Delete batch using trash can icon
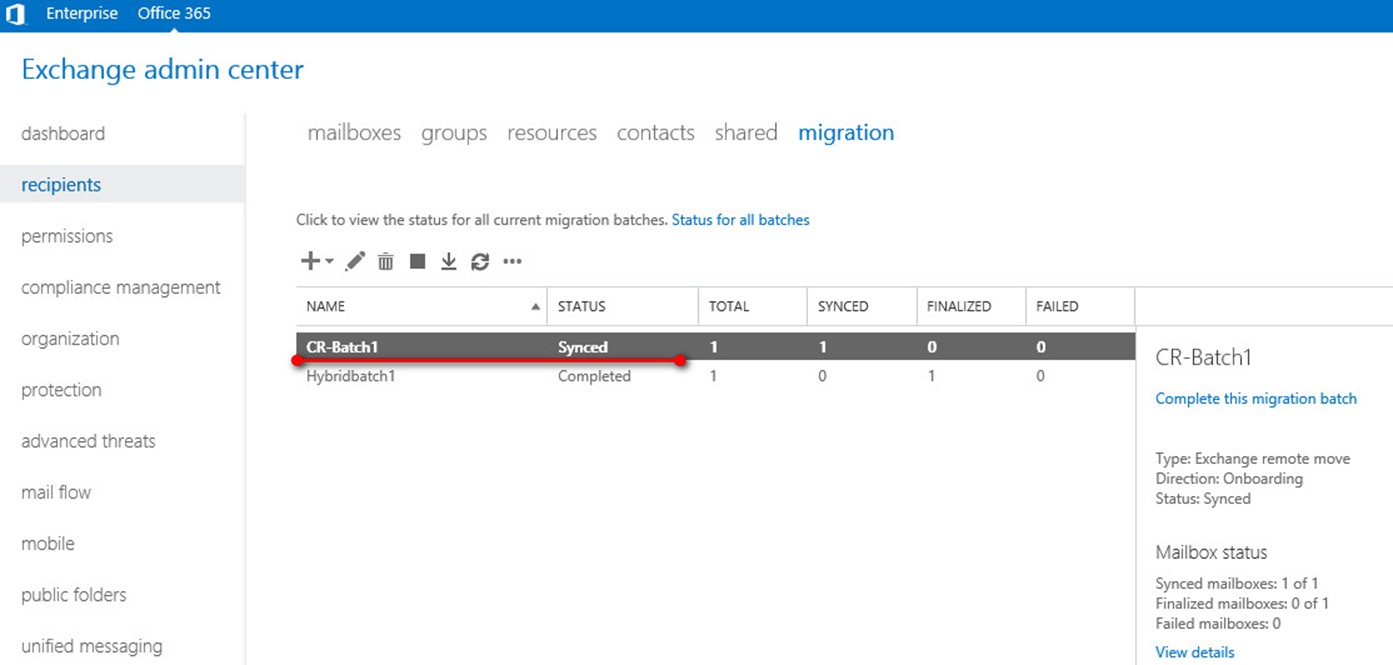The image size is (1393, 665). pos(386,262)
